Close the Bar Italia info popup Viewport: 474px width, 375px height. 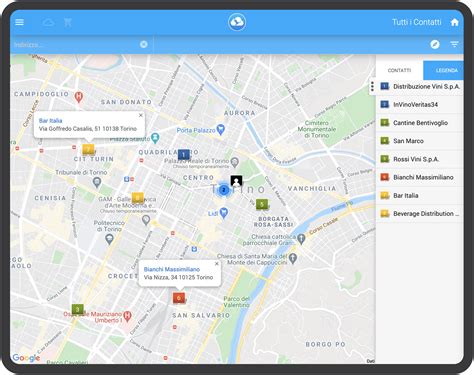click(x=141, y=115)
